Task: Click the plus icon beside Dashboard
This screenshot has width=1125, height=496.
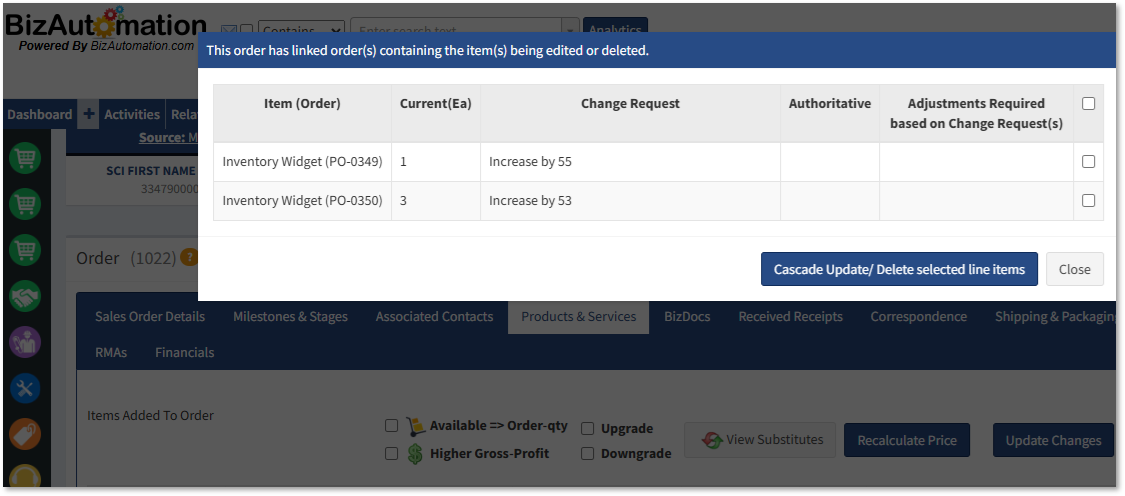Action: (88, 114)
